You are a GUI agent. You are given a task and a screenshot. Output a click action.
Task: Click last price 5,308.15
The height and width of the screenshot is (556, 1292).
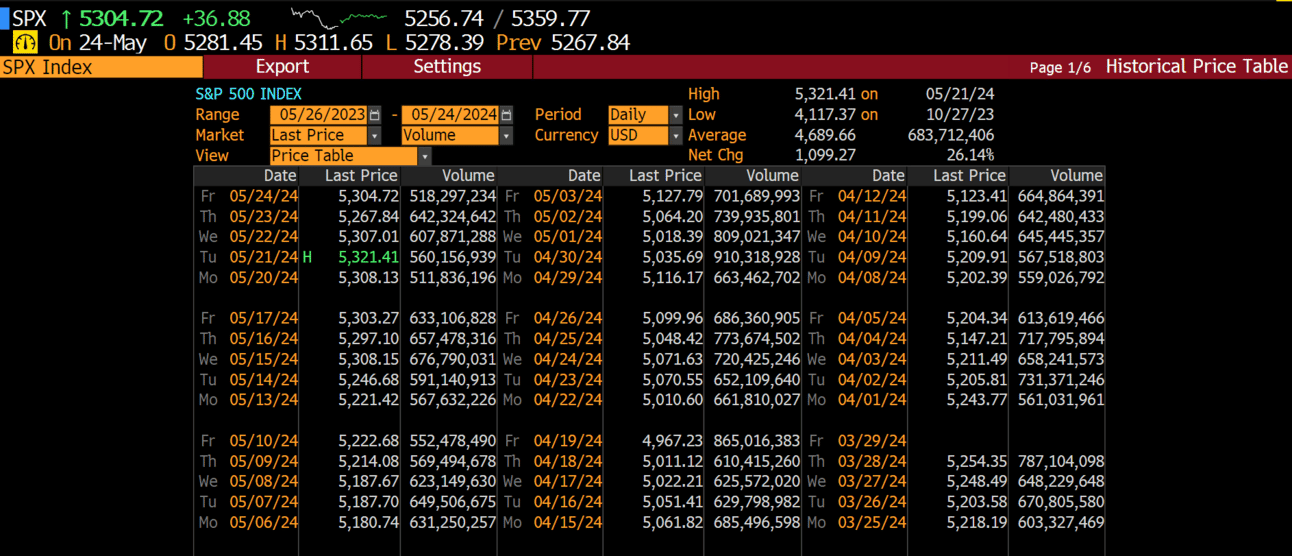point(368,359)
